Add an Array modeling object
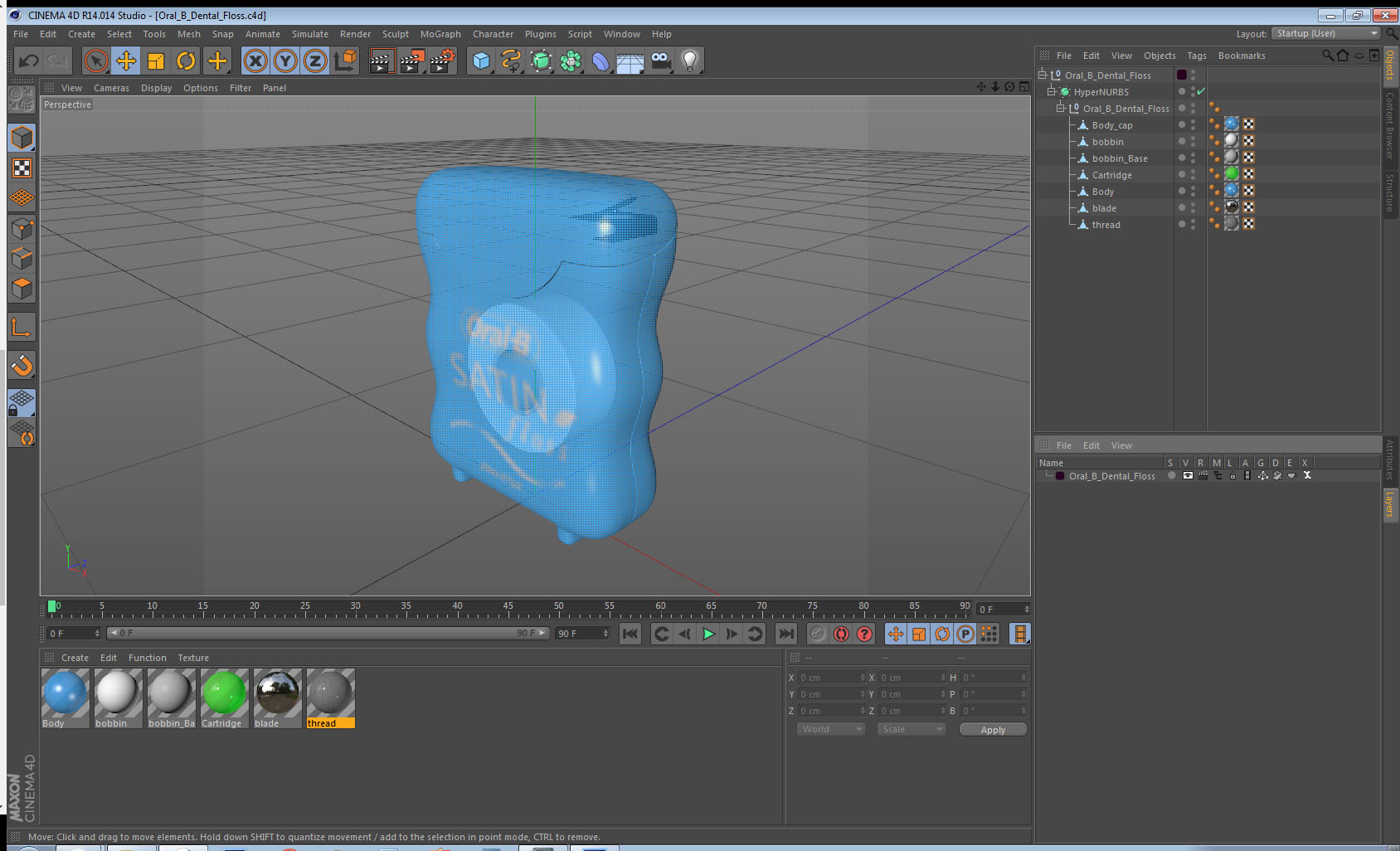 pyautogui.click(x=571, y=61)
